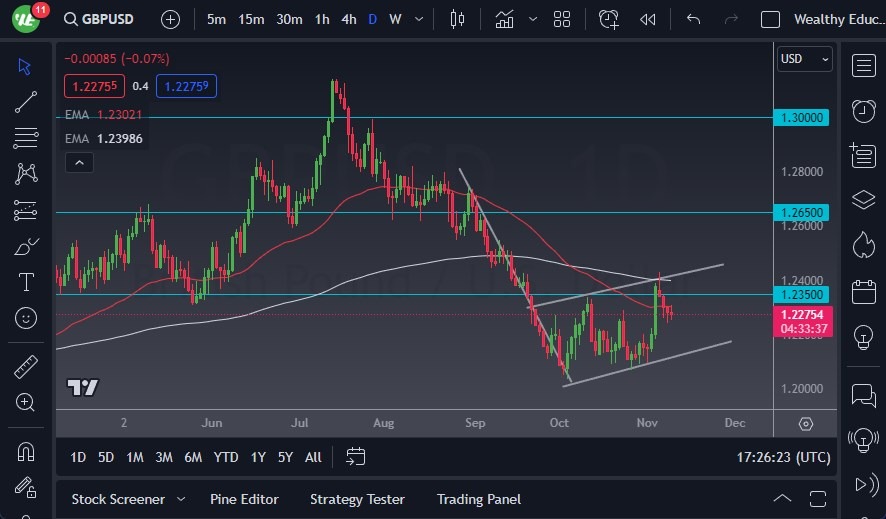This screenshot has height=519, width=886.
Task: Switch to the Pine Editor tab
Action: (244, 499)
